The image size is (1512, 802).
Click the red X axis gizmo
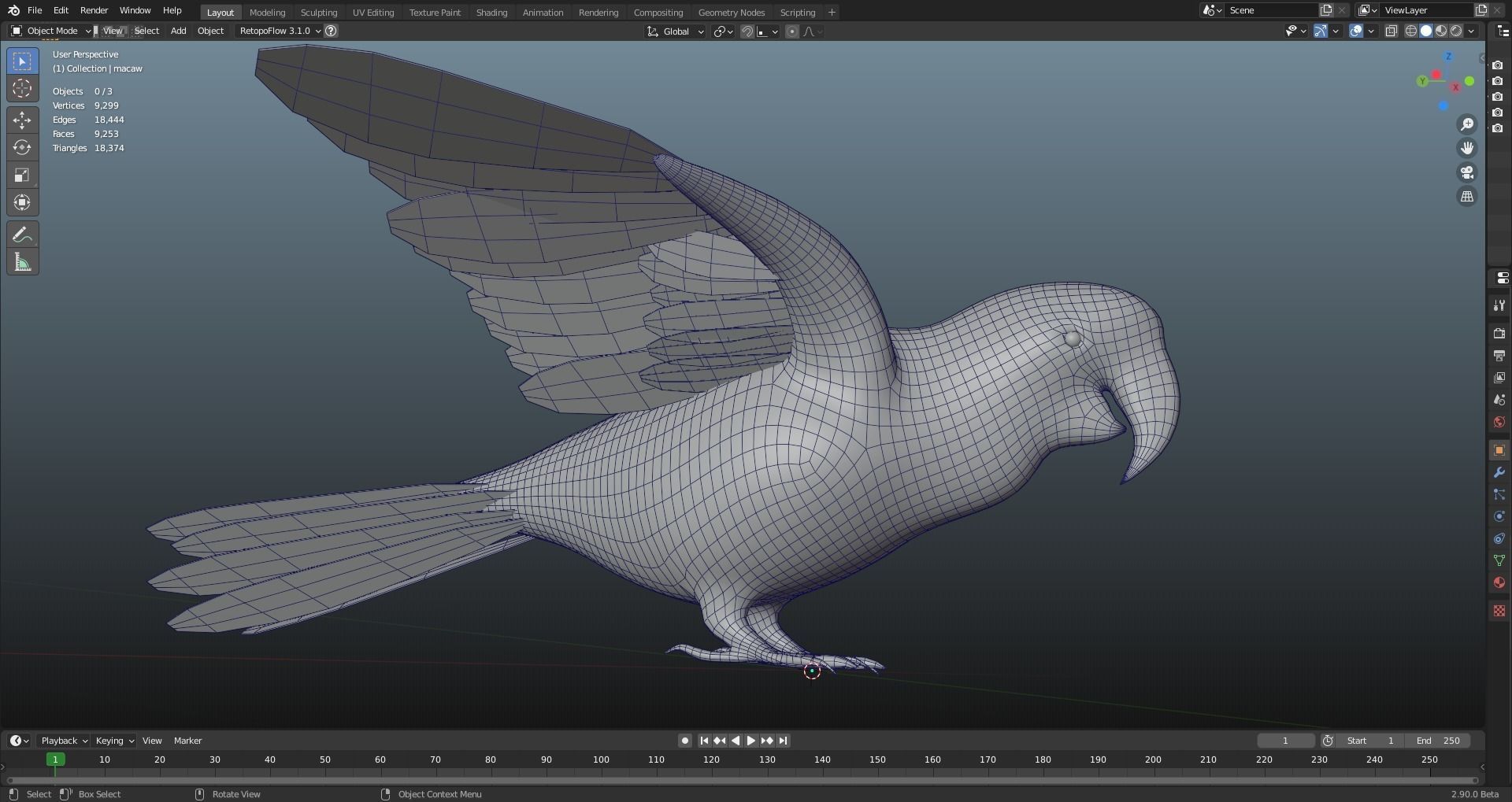(1455, 87)
